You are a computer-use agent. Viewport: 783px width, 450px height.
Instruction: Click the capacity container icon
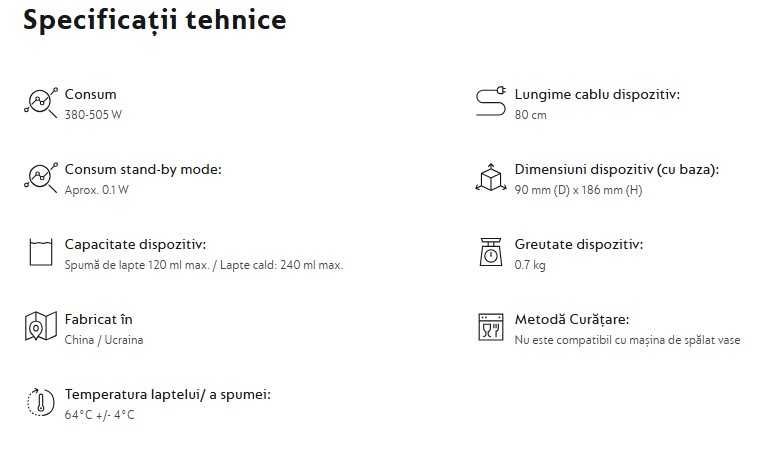pos(39,251)
